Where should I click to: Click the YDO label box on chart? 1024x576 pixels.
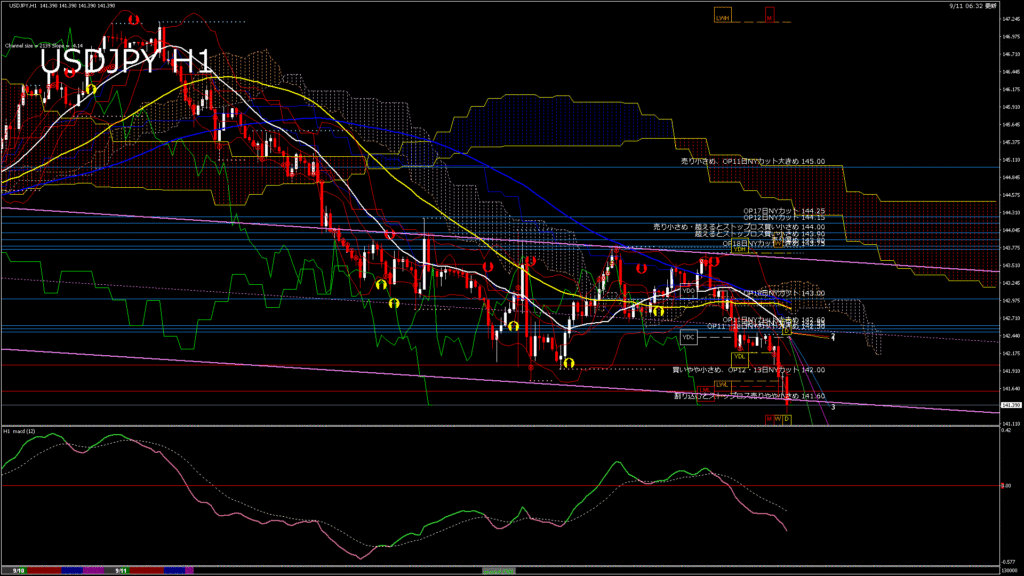[688, 290]
